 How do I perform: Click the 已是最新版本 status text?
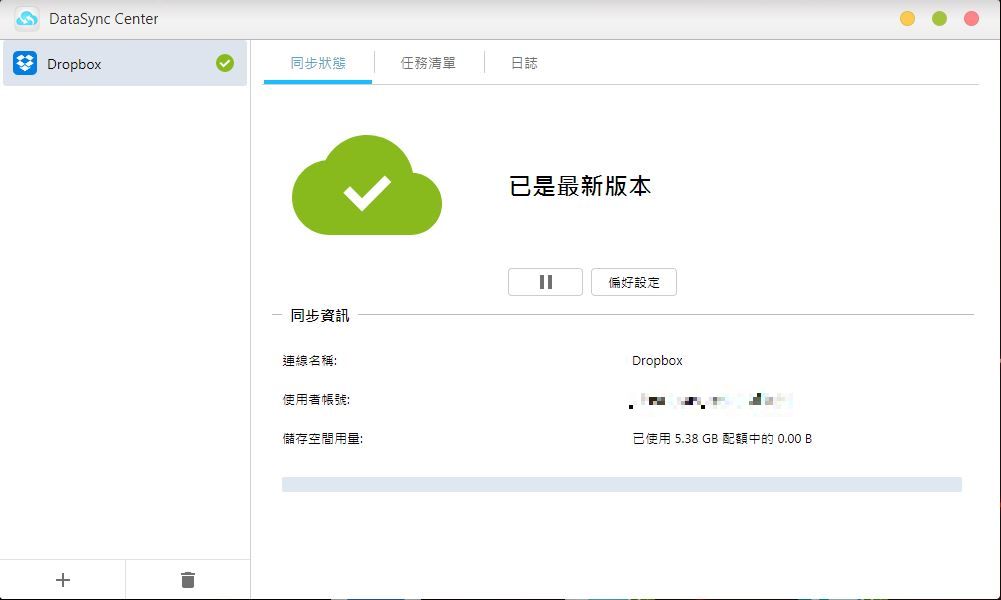tap(580, 186)
